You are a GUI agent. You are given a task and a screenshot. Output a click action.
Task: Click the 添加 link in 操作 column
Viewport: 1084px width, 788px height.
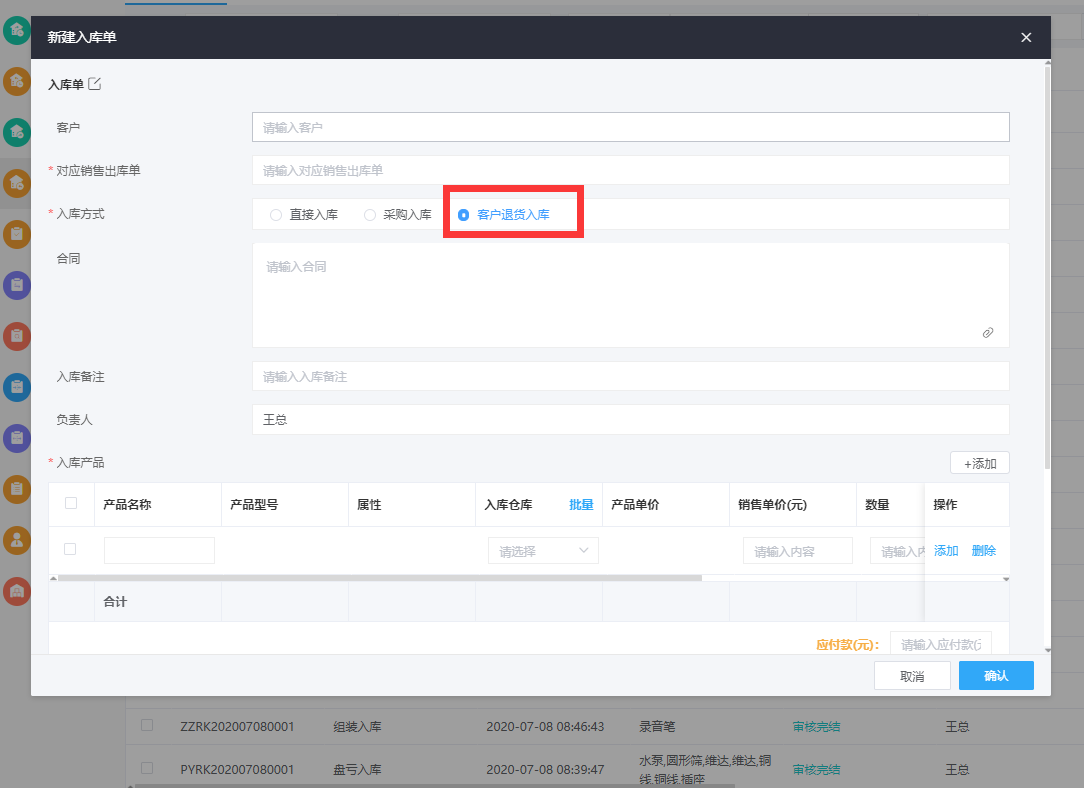[x=946, y=550]
